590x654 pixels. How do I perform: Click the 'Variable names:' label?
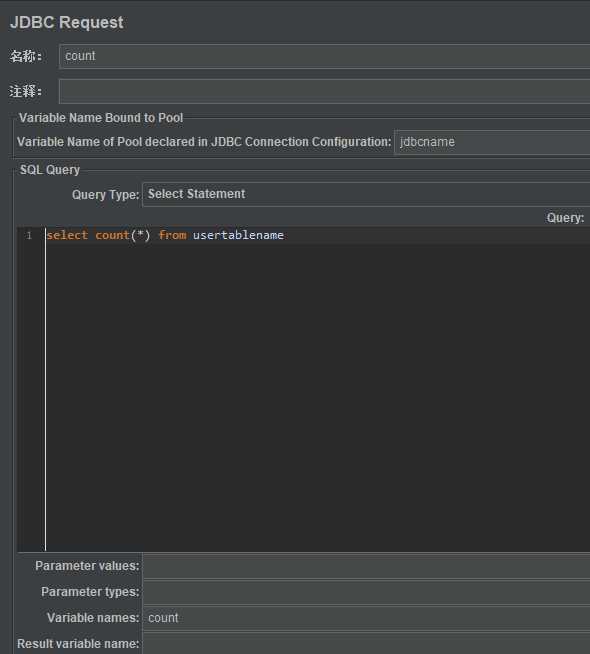coord(93,618)
